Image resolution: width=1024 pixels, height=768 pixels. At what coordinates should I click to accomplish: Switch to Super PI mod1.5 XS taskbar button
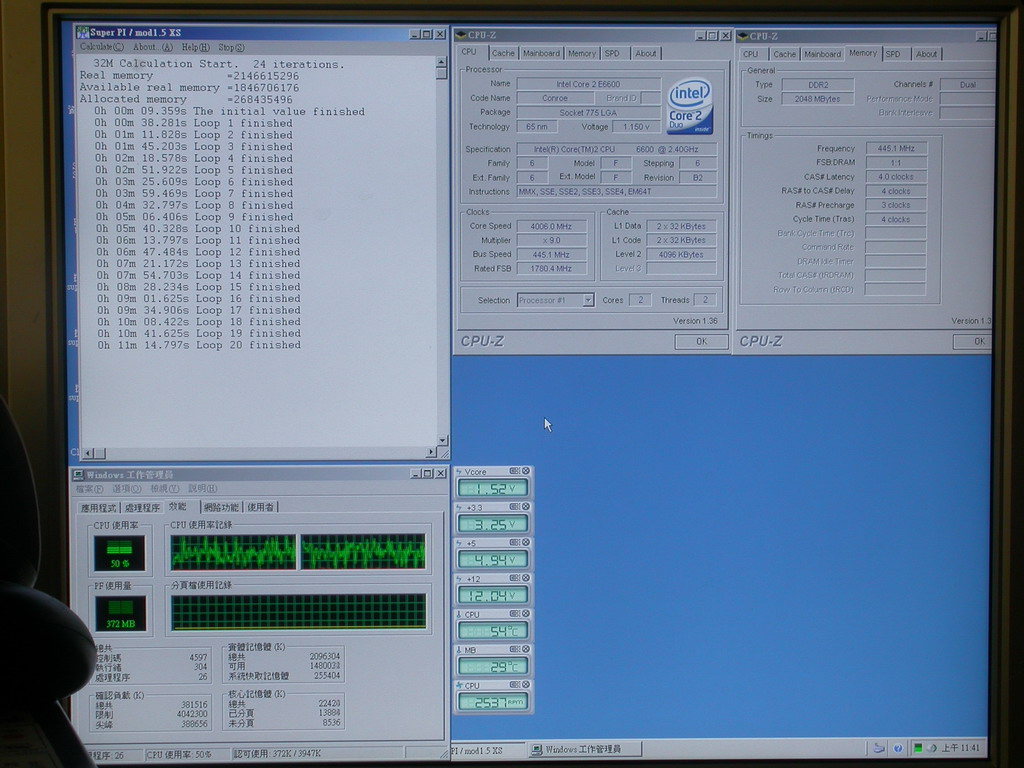click(x=488, y=750)
